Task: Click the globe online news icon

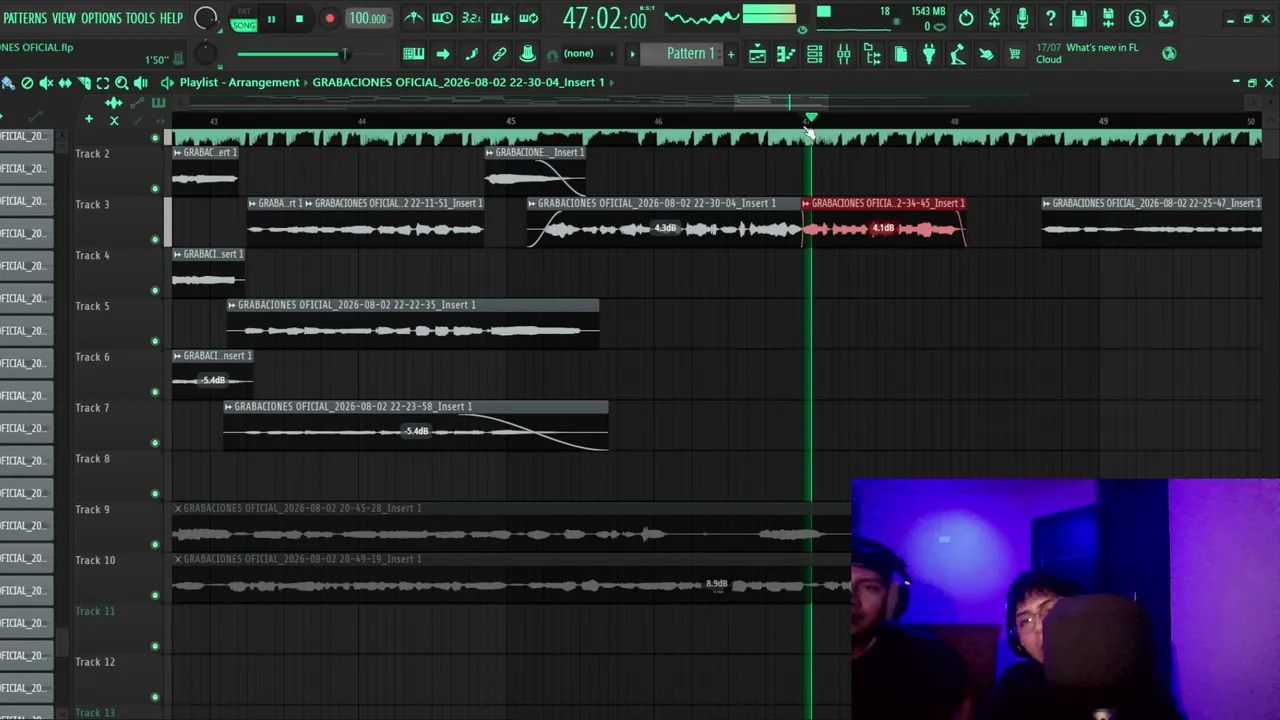Action: tap(1169, 54)
